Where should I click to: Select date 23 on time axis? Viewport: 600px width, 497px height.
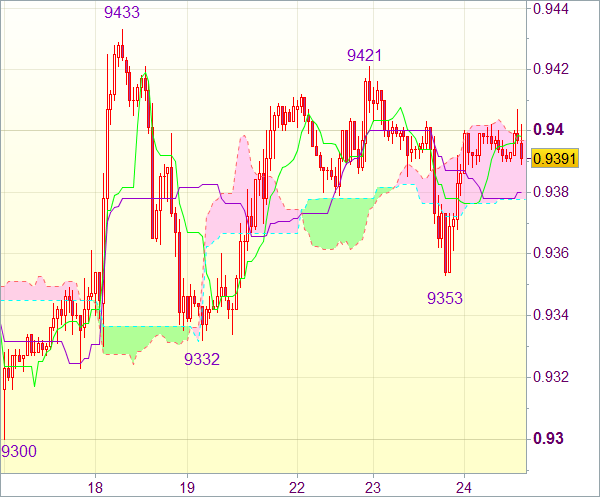click(x=373, y=488)
